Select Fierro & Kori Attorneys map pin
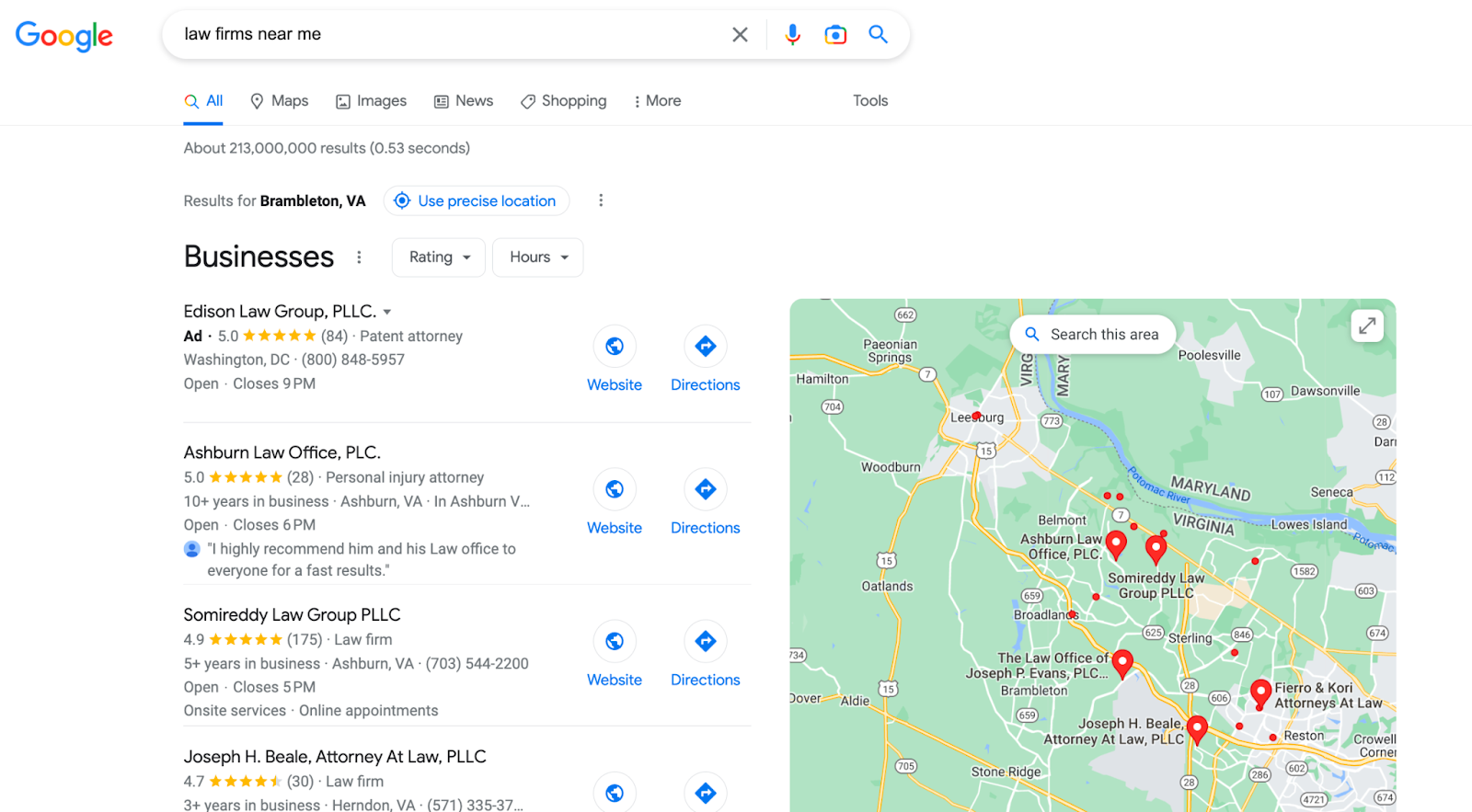1472x812 pixels. click(x=1260, y=693)
